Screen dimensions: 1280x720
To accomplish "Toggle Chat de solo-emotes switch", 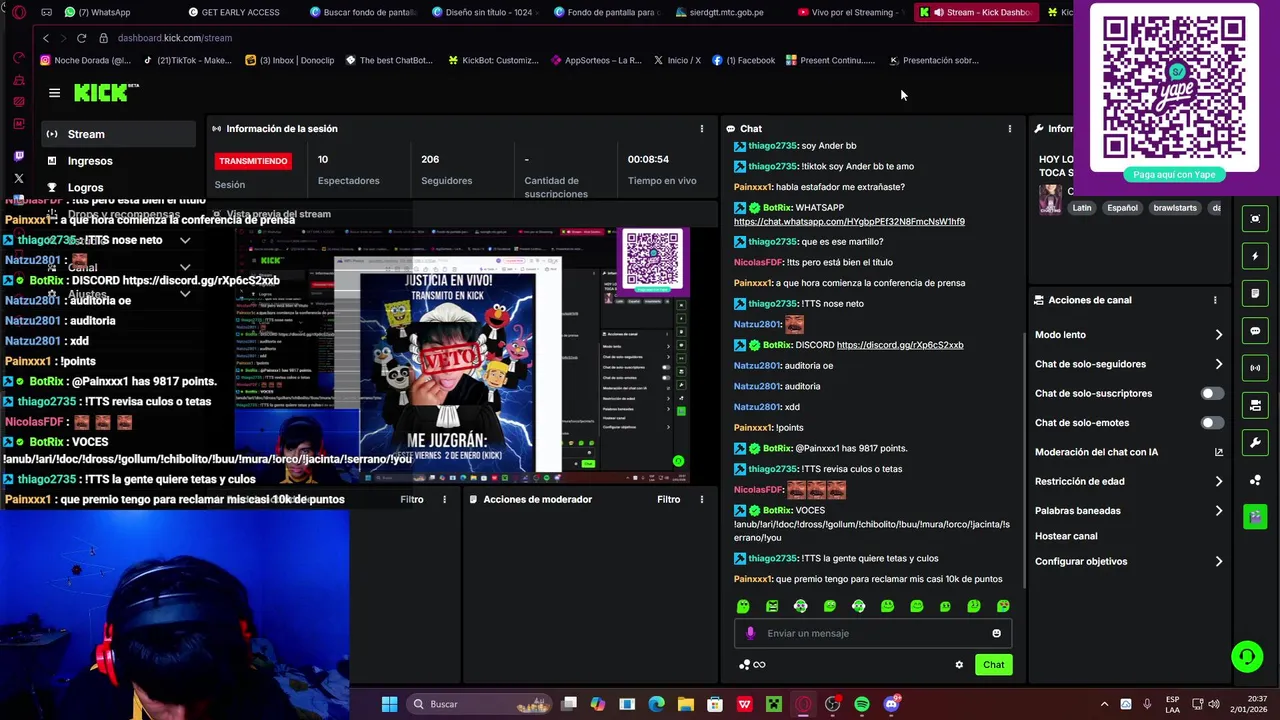I will pyautogui.click(x=1212, y=423).
